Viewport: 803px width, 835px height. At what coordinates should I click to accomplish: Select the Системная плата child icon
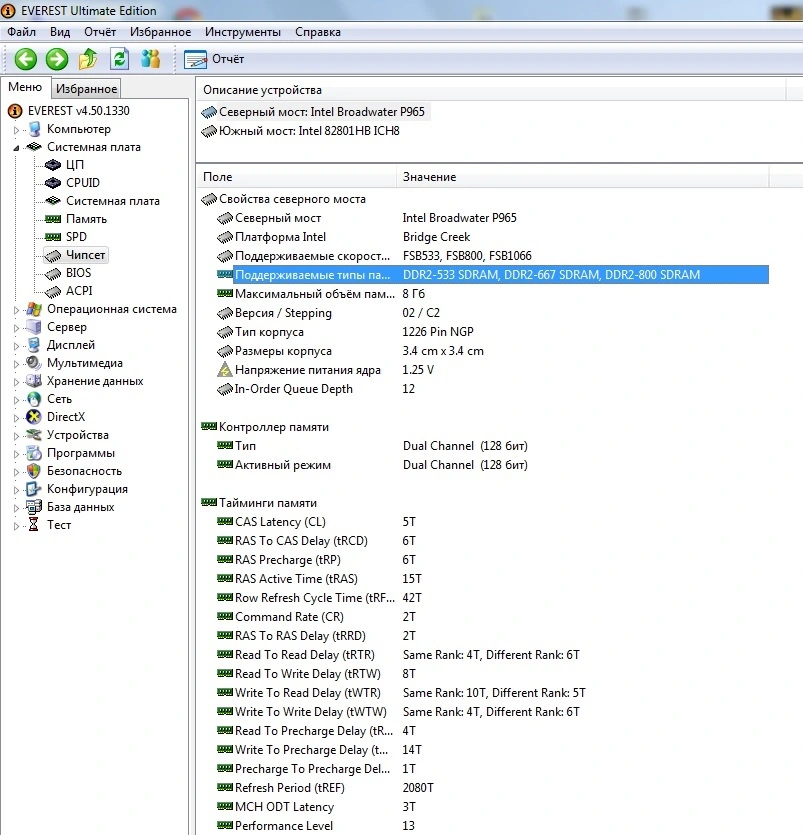[53, 201]
